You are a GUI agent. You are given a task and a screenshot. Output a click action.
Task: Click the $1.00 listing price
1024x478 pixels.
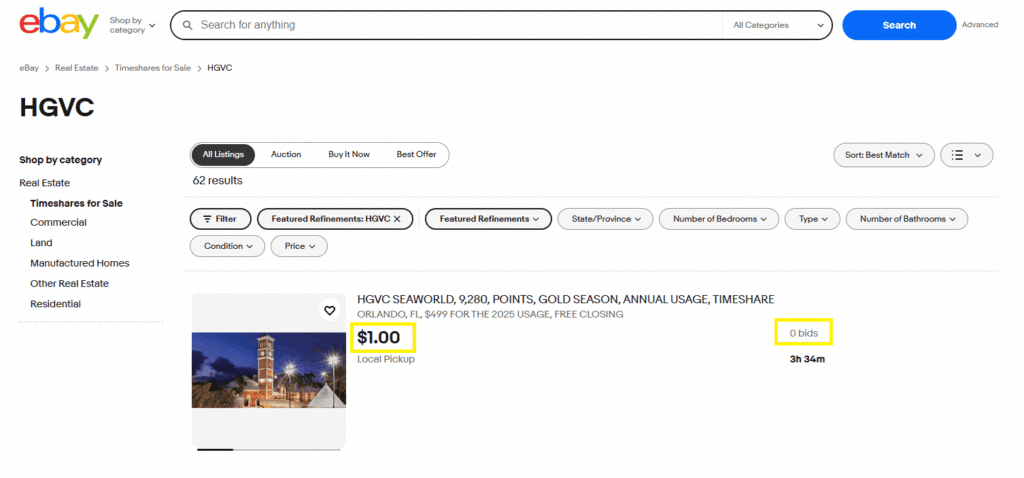coord(379,338)
